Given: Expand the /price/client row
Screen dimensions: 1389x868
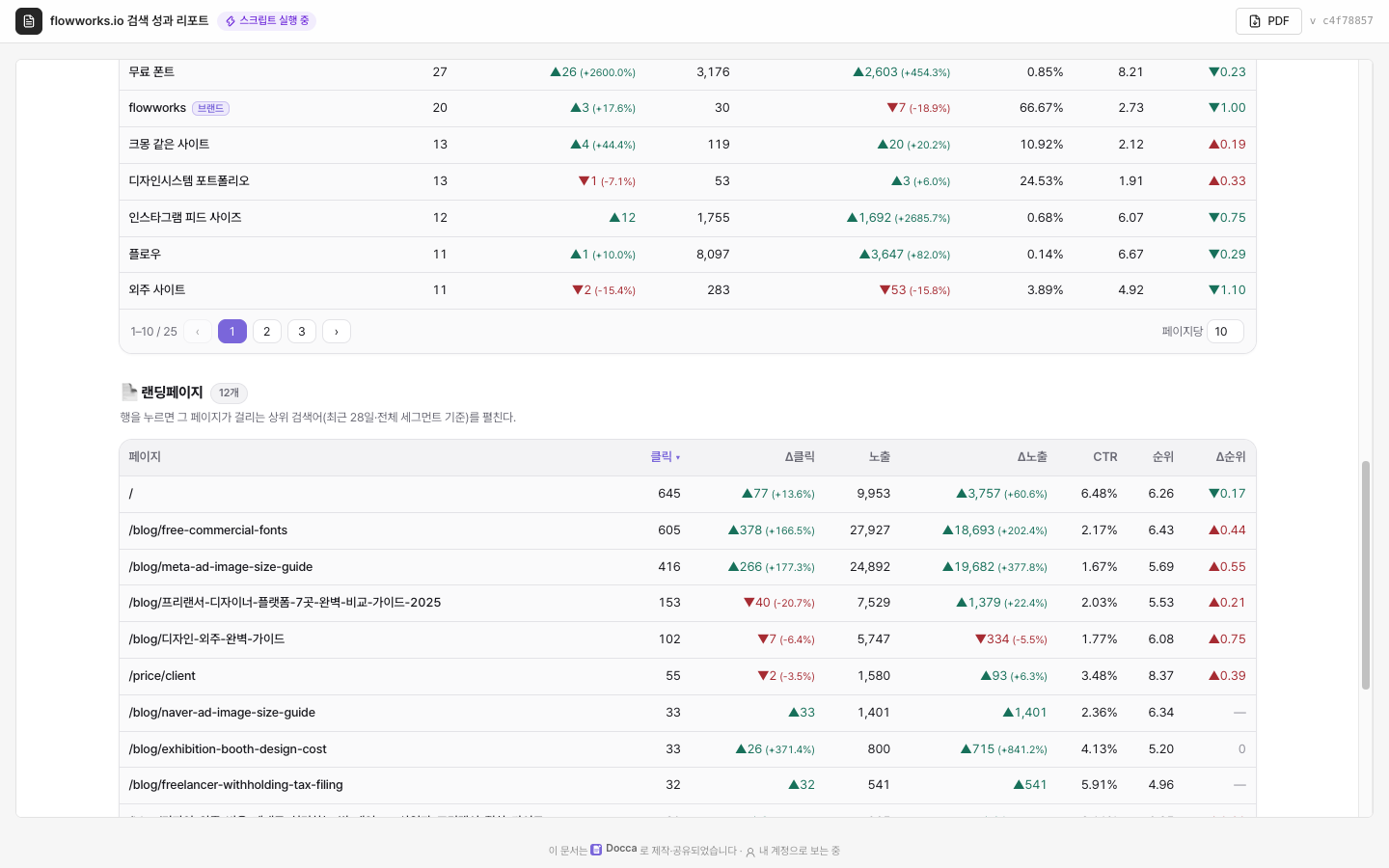Looking at the screenshot, I should point(688,676).
